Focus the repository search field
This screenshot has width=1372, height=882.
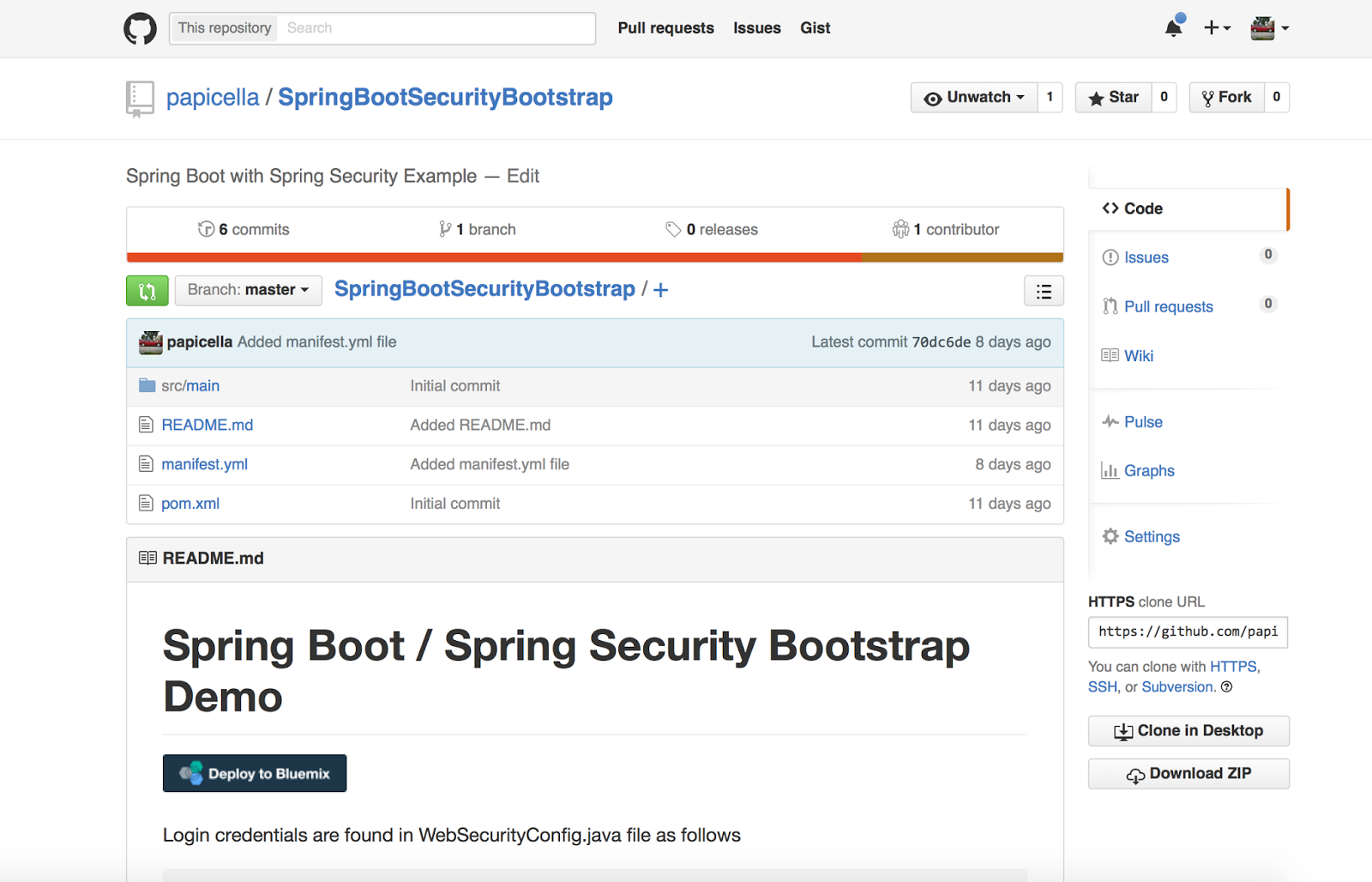tap(437, 28)
